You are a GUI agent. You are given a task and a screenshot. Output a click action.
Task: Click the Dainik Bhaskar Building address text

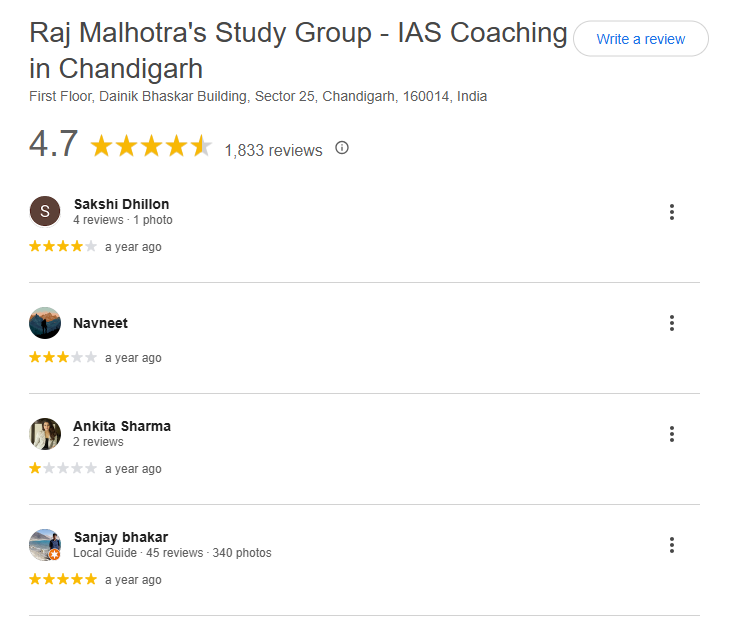[258, 97]
